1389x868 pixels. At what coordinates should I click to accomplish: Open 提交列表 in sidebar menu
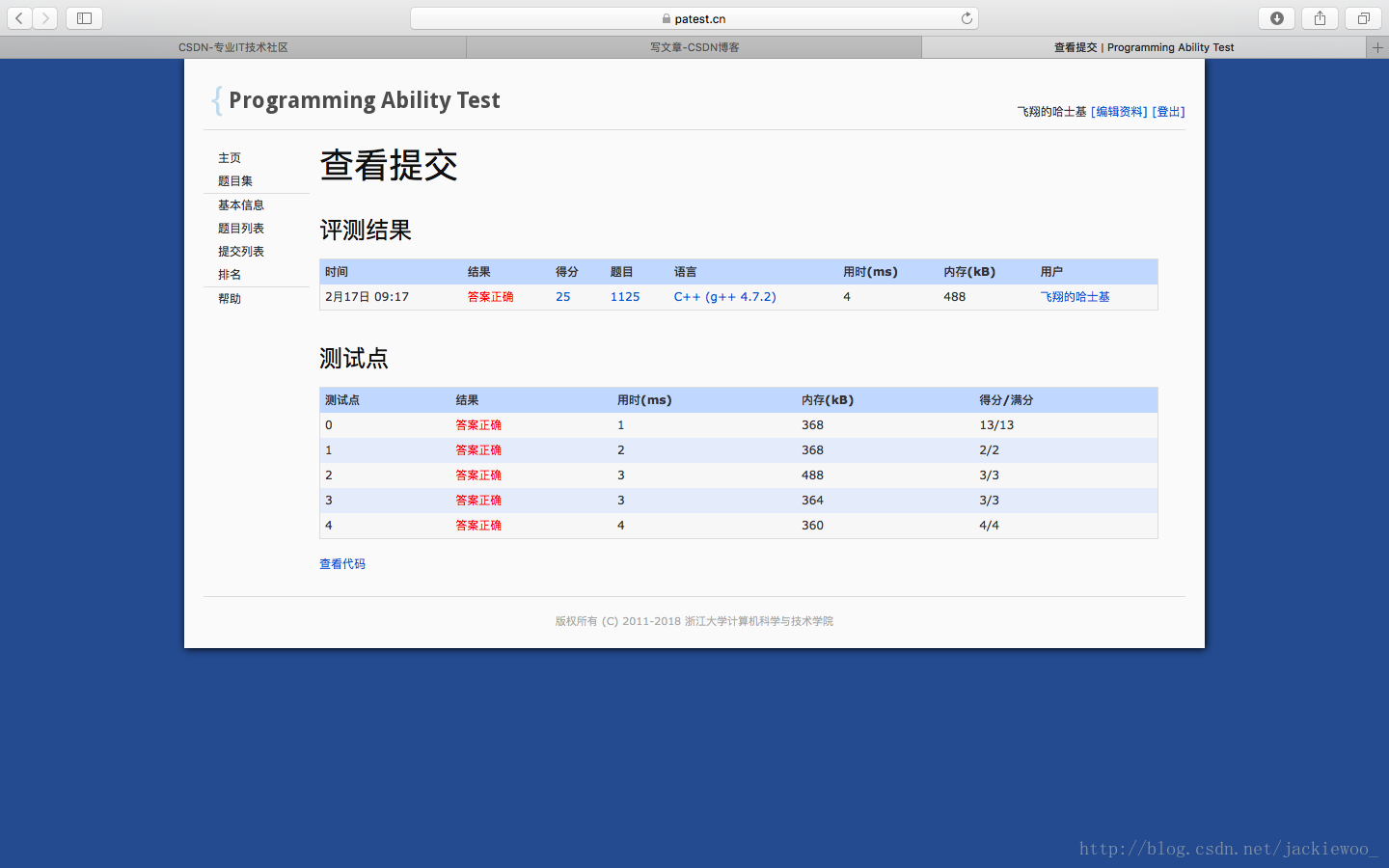pyautogui.click(x=241, y=252)
